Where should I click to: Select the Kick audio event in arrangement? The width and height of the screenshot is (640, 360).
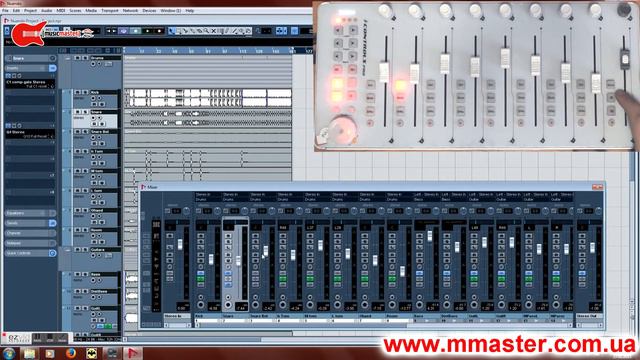pyautogui.click(x=208, y=98)
